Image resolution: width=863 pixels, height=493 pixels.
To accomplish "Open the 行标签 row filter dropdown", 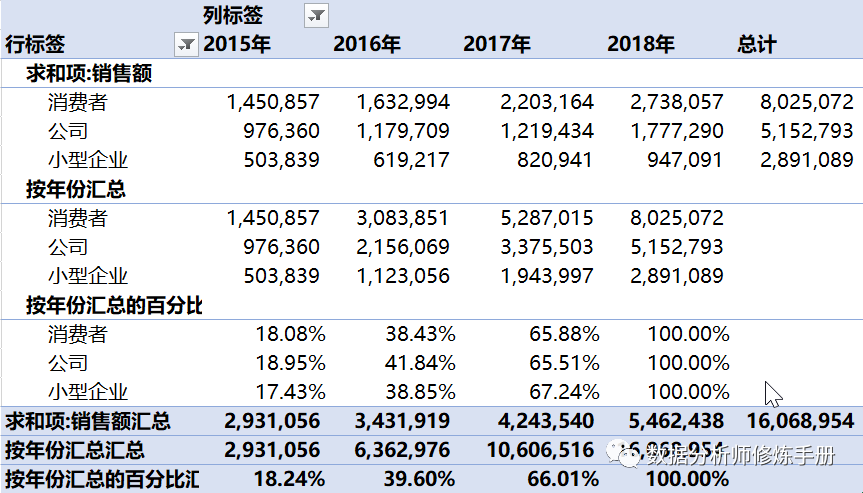I will 186,44.
